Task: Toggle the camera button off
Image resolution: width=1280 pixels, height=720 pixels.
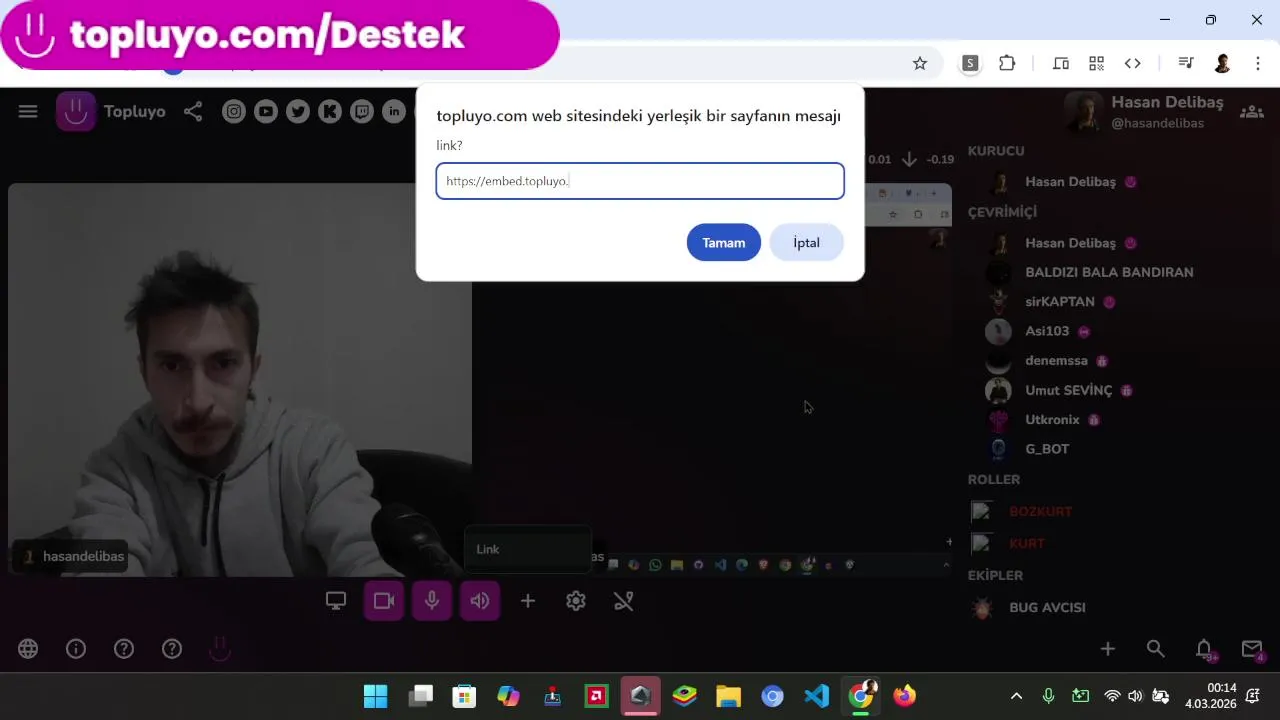Action: (384, 601)
